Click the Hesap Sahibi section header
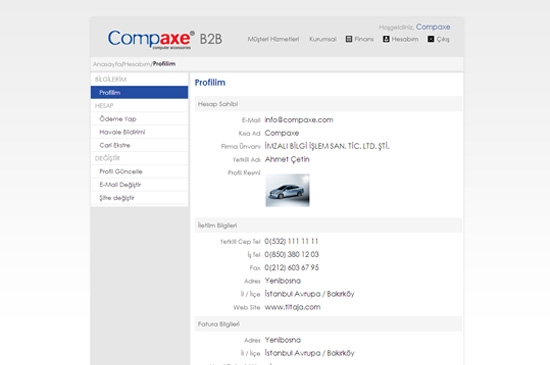The width and height of the screenshot is (550, 365). tap(328, 104)
